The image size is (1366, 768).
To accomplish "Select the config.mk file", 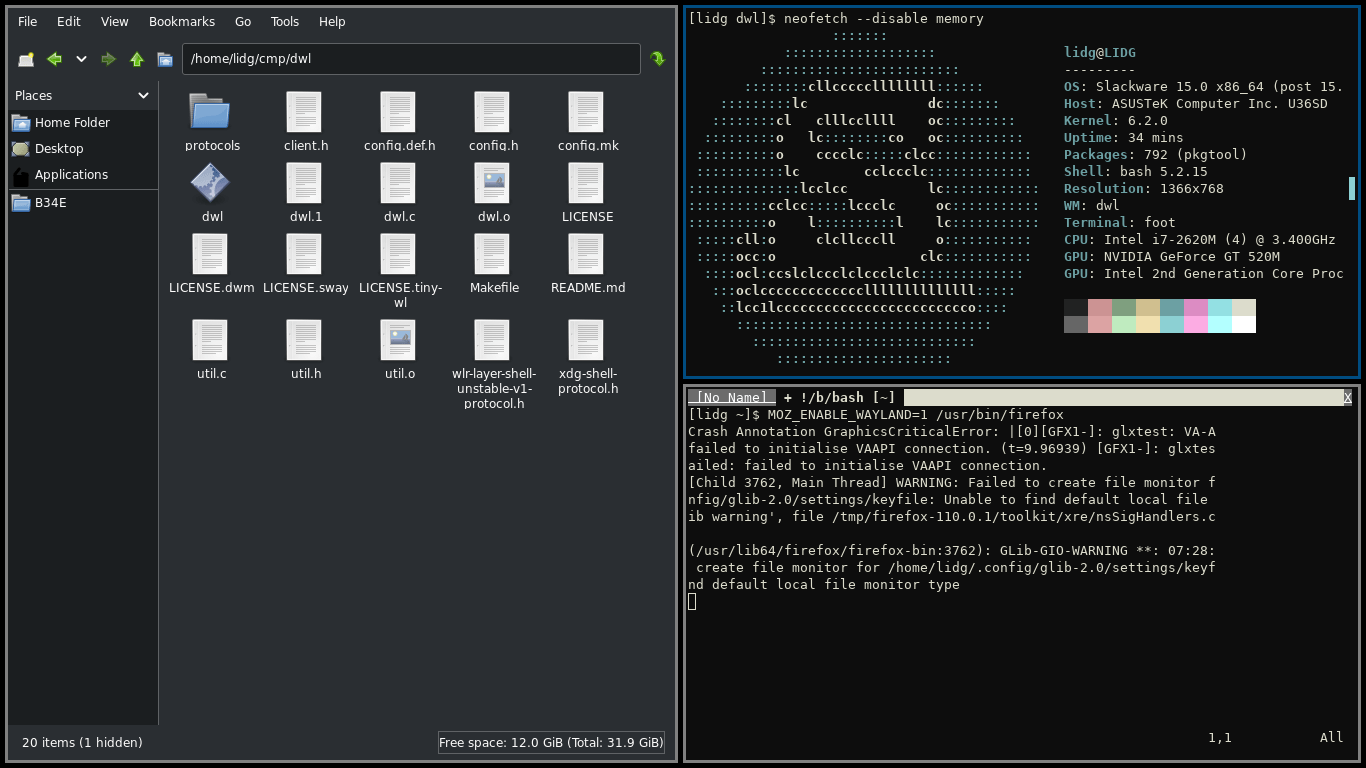I will pos(588,122).
